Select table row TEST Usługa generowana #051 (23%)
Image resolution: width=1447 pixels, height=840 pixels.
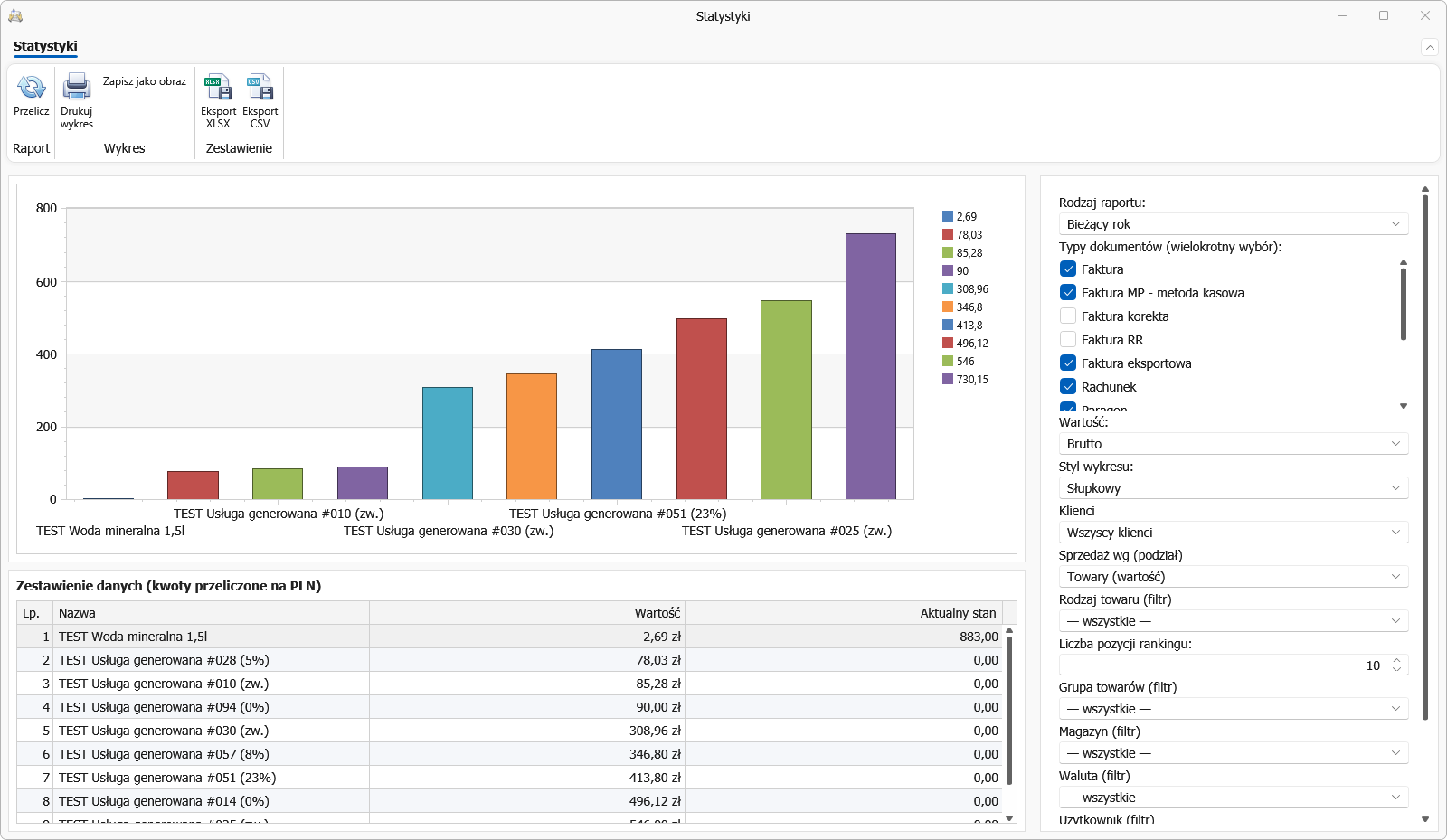(509, 778)
